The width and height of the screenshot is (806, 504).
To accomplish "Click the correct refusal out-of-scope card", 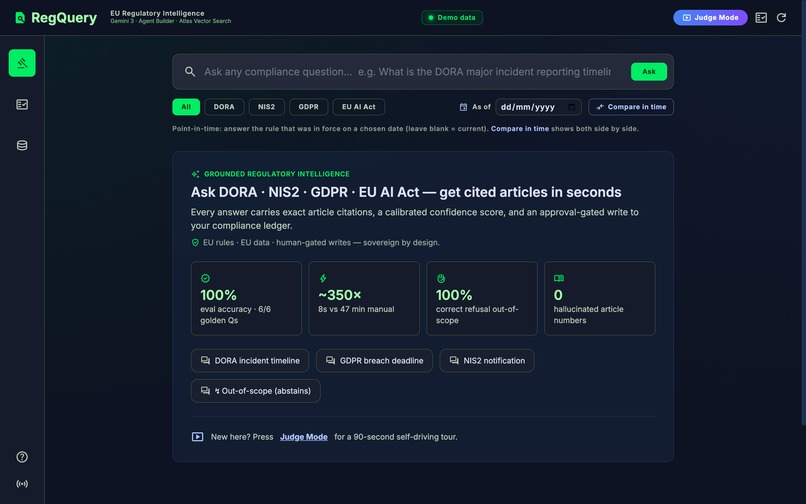I will [482, 298].
